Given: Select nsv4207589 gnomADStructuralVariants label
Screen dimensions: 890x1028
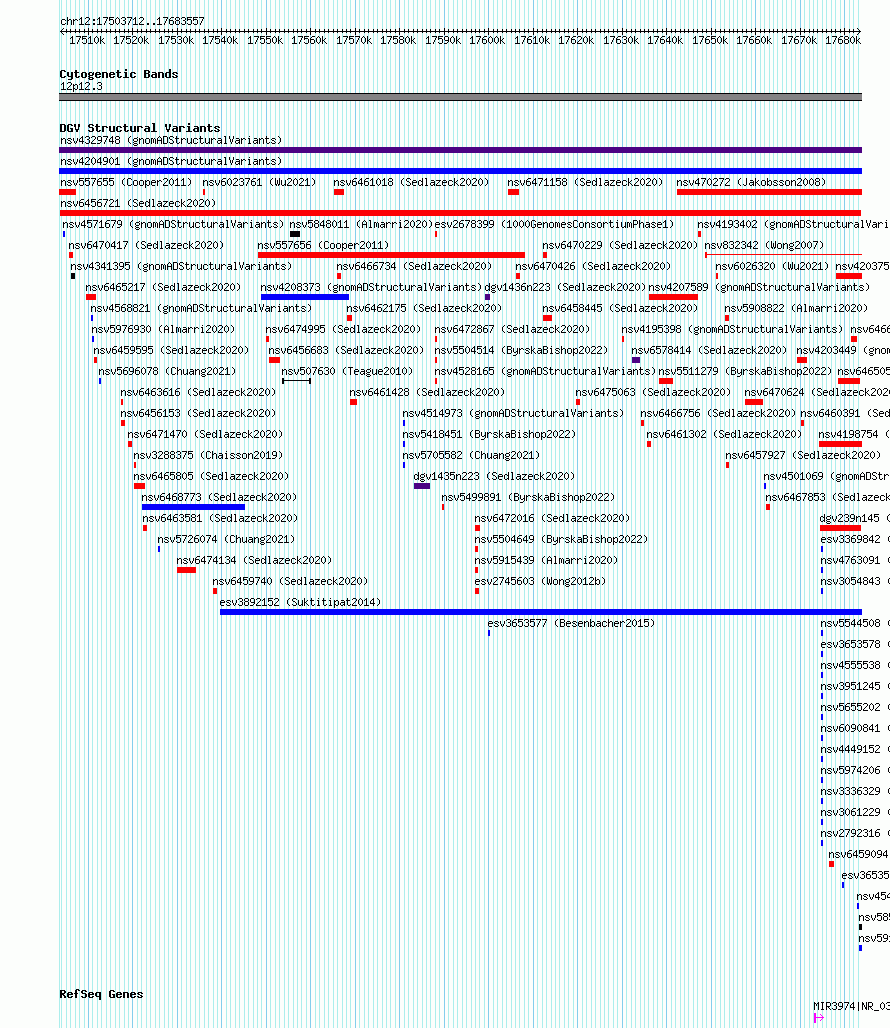Looking at the screenshot, I should coord(759,287).
